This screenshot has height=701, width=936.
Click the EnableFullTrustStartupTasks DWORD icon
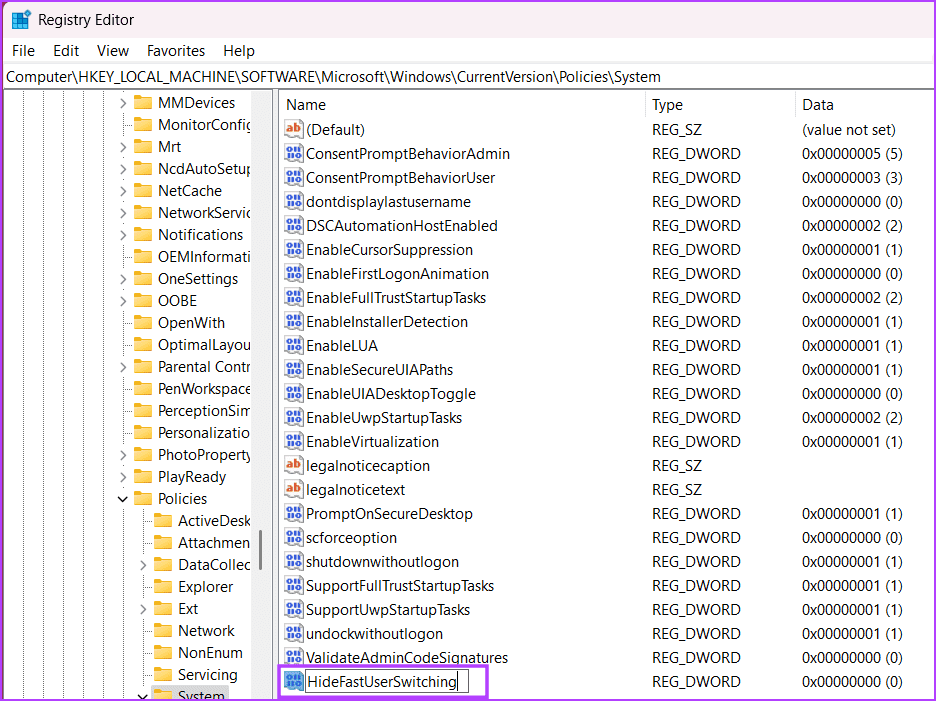293,297
